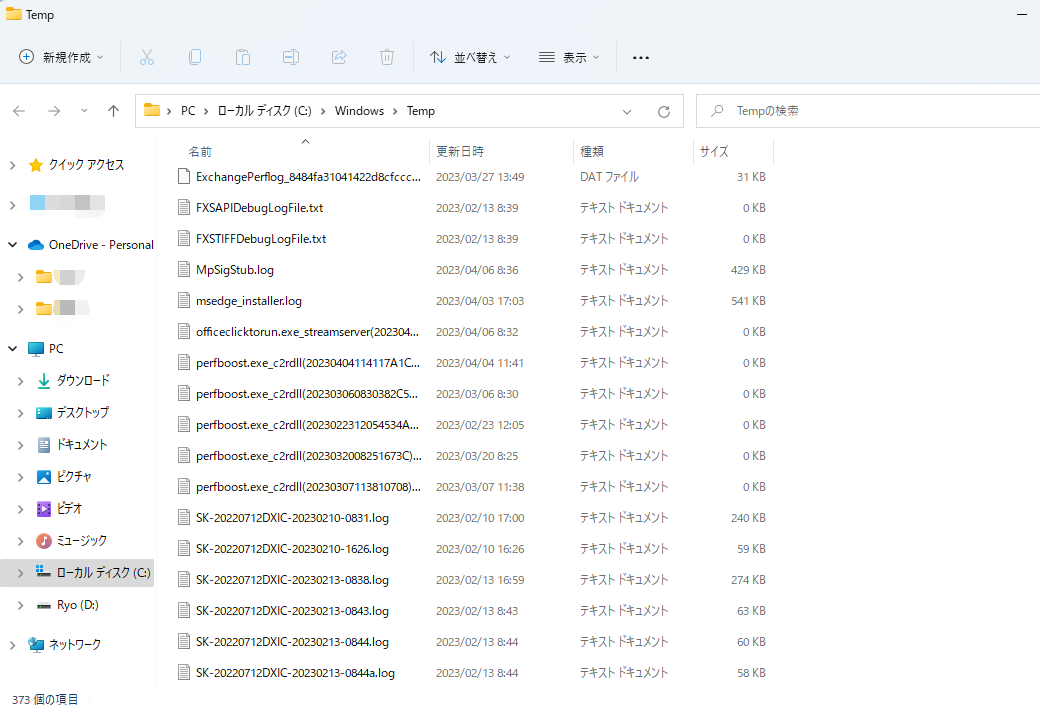Screen dimensions: 1040x708
Task: Refresh the current folder view
Action: tap(663, 111)
